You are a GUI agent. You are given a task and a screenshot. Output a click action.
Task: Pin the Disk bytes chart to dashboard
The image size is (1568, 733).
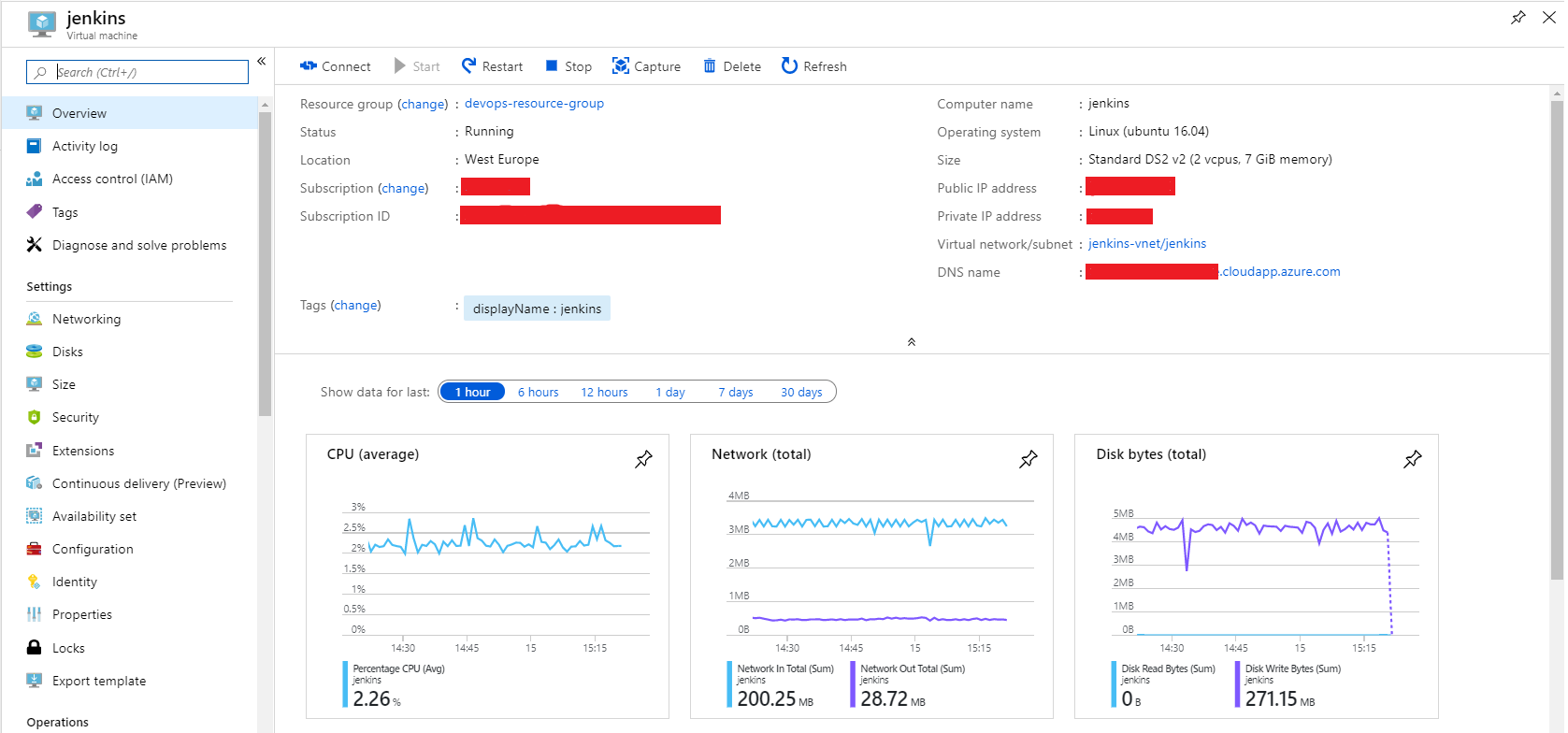click(x=1412, y=459)
